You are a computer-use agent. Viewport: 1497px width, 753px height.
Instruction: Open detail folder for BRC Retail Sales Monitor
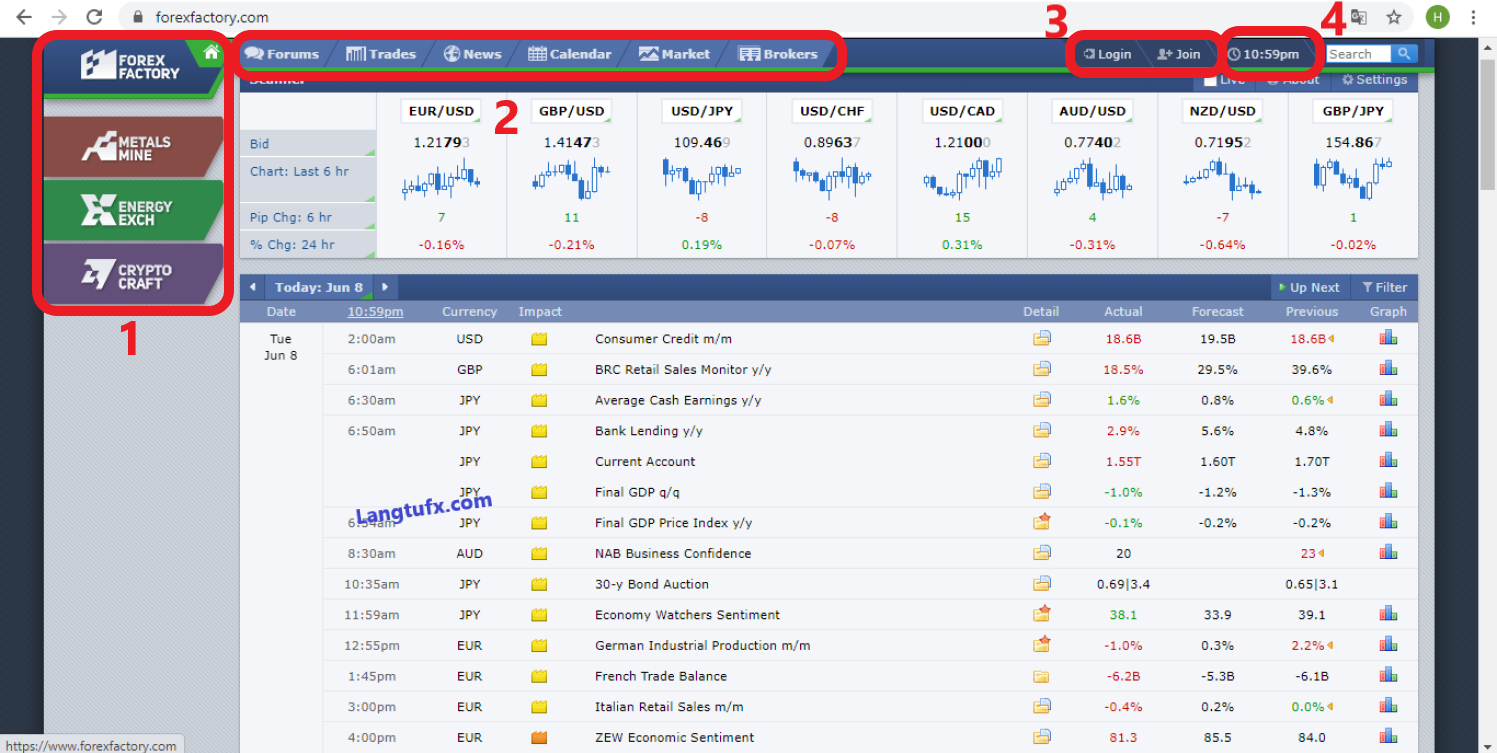1042,369
